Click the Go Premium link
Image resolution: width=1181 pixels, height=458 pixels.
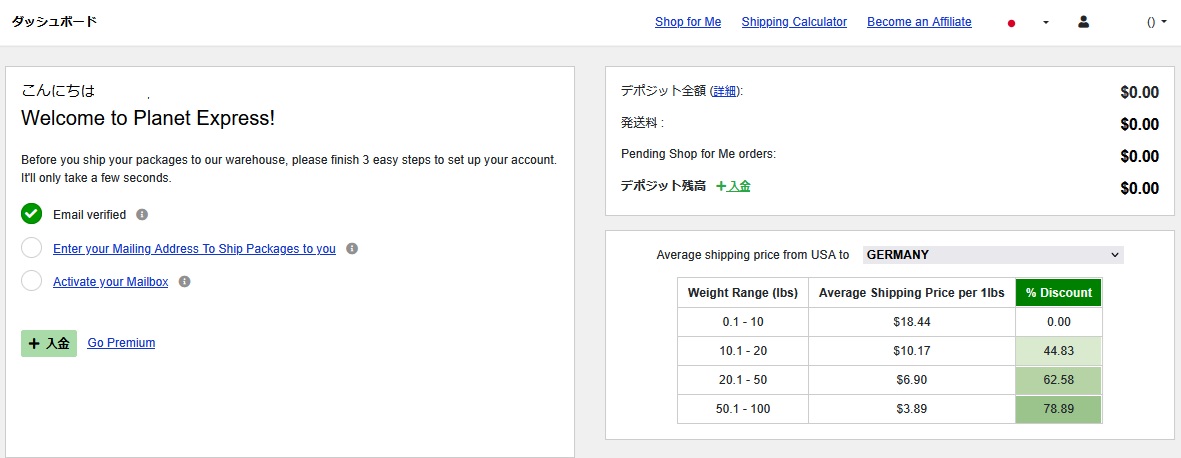click(121, 343)
